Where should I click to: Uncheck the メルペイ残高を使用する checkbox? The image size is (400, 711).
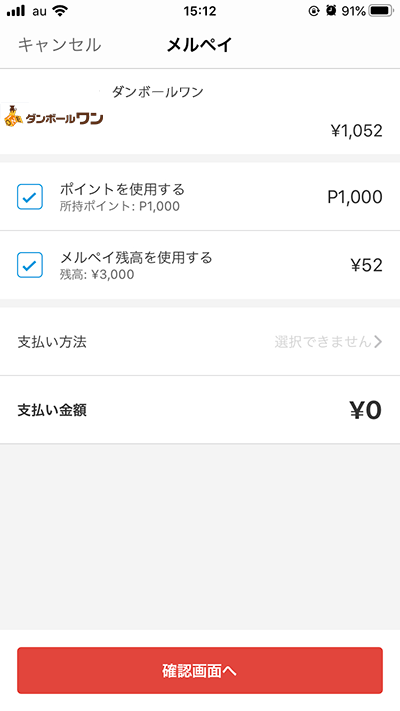point(30,265)
